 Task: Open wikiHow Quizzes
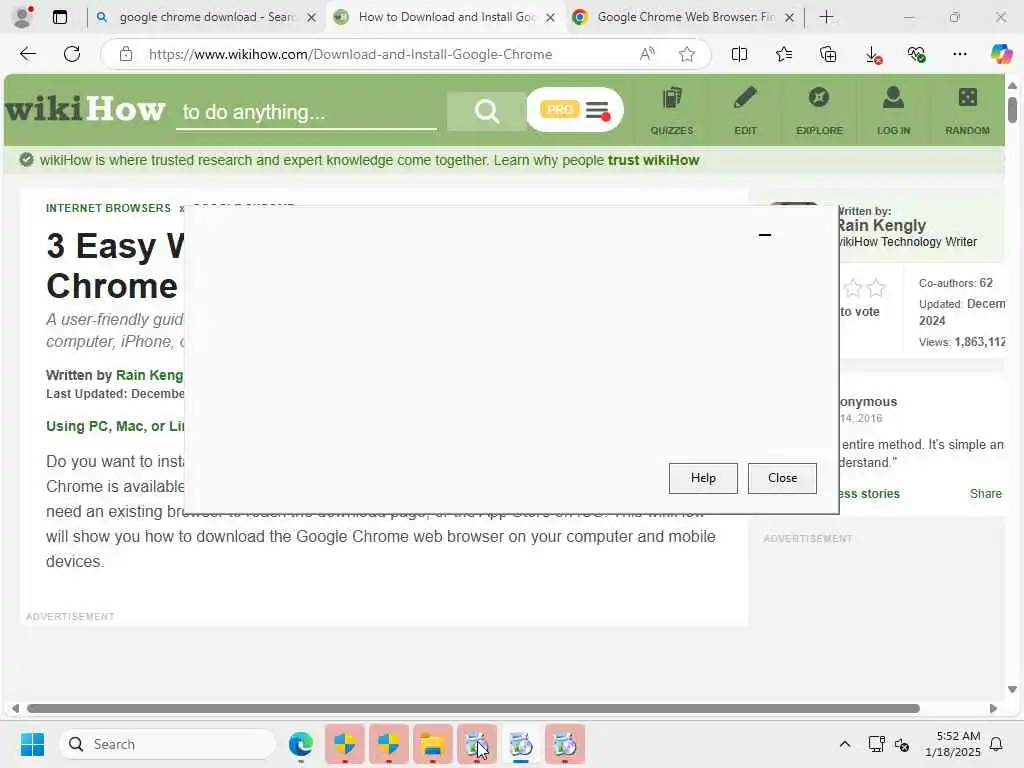tap(671, 111)
